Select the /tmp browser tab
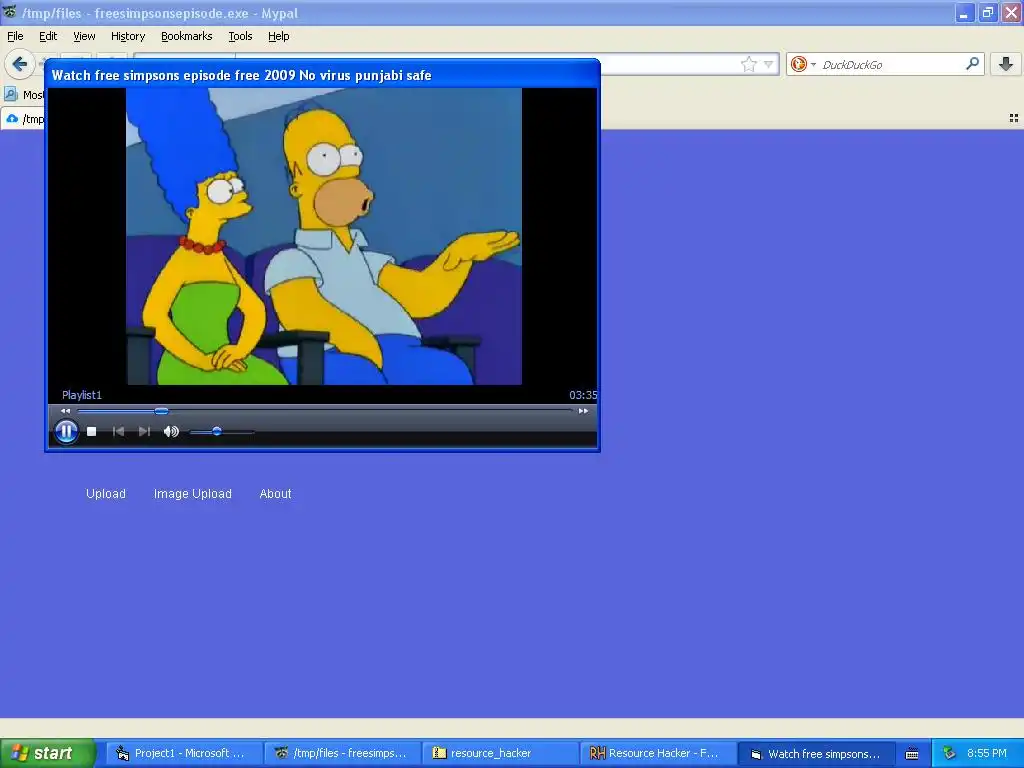 24,119
